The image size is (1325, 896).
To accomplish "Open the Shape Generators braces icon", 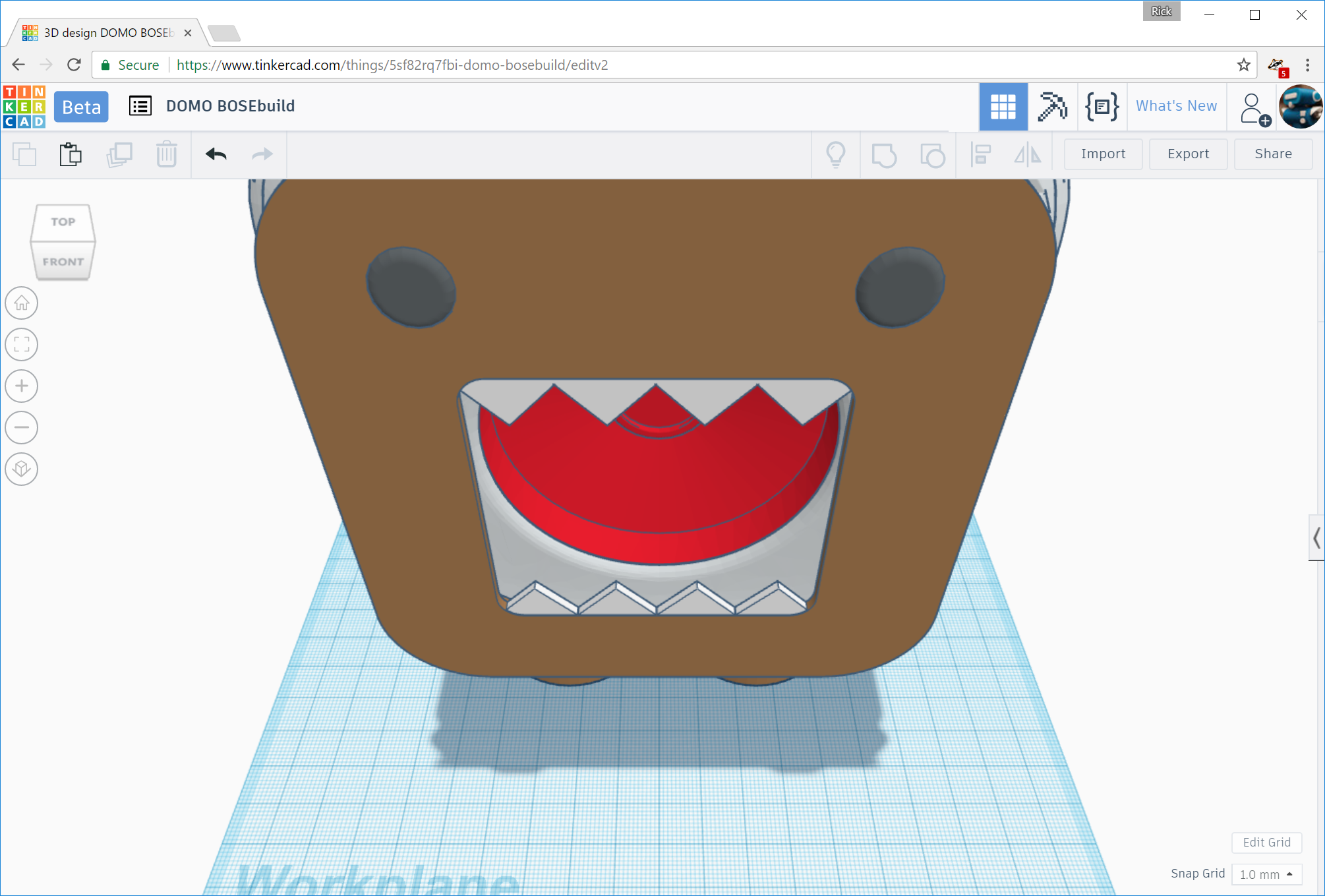I will pyautogui.click(x=1102, y=106).
